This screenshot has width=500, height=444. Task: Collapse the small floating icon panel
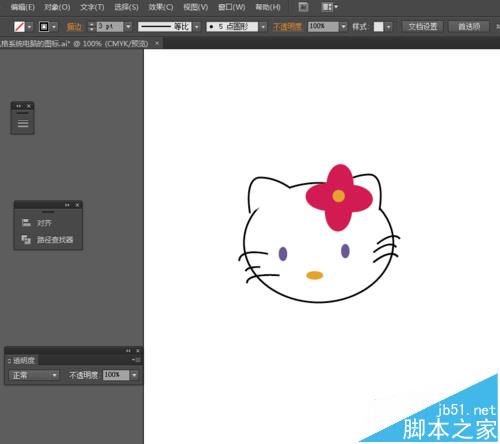[19, 106]
